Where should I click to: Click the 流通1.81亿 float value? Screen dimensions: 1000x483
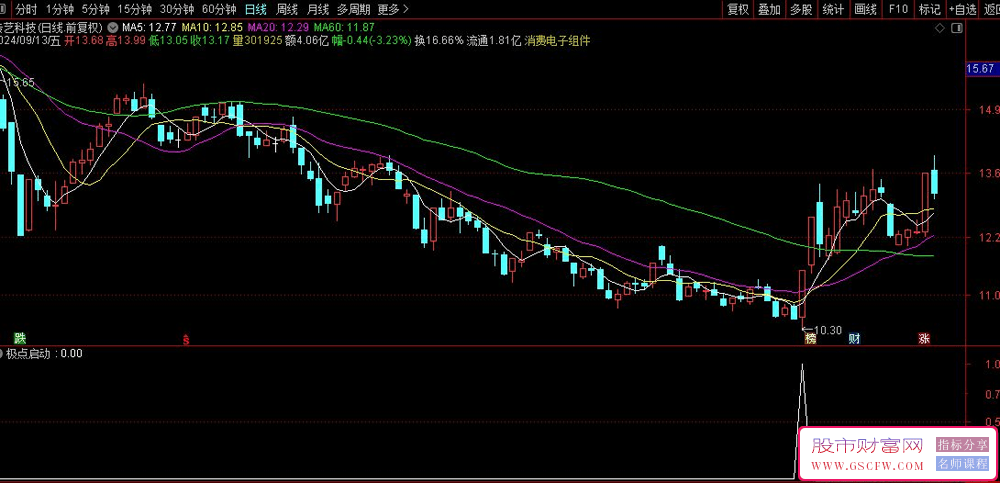click(494, 40)
